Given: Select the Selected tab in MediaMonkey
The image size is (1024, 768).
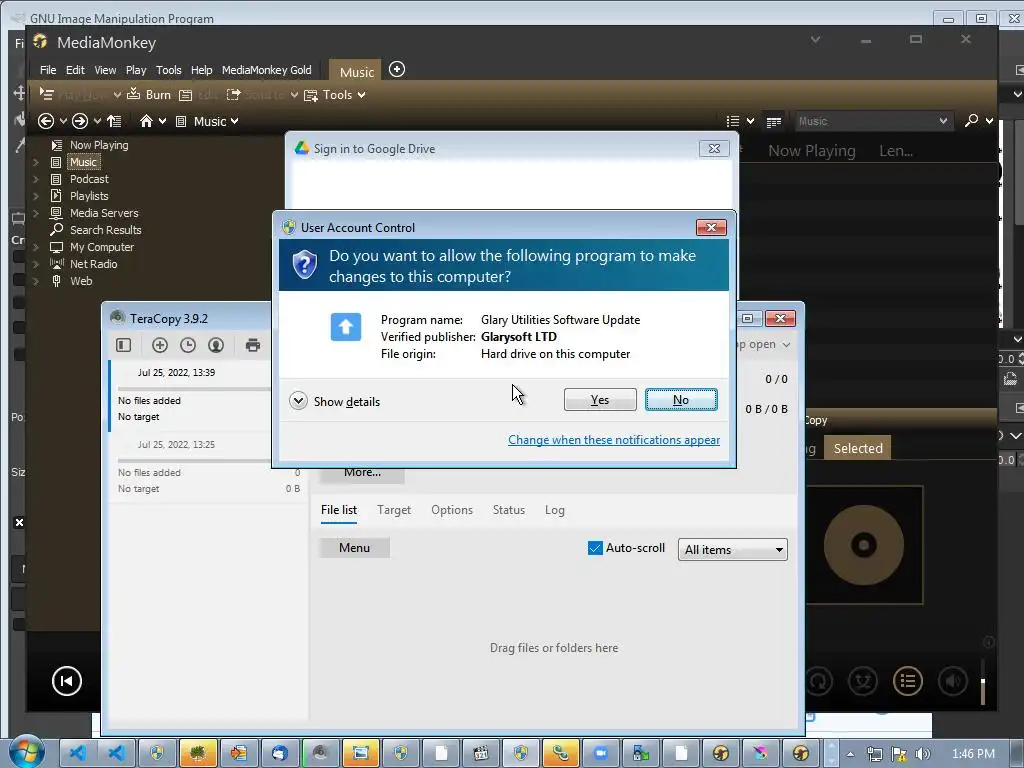Looking at the screenshot, I should pos(857,449).
